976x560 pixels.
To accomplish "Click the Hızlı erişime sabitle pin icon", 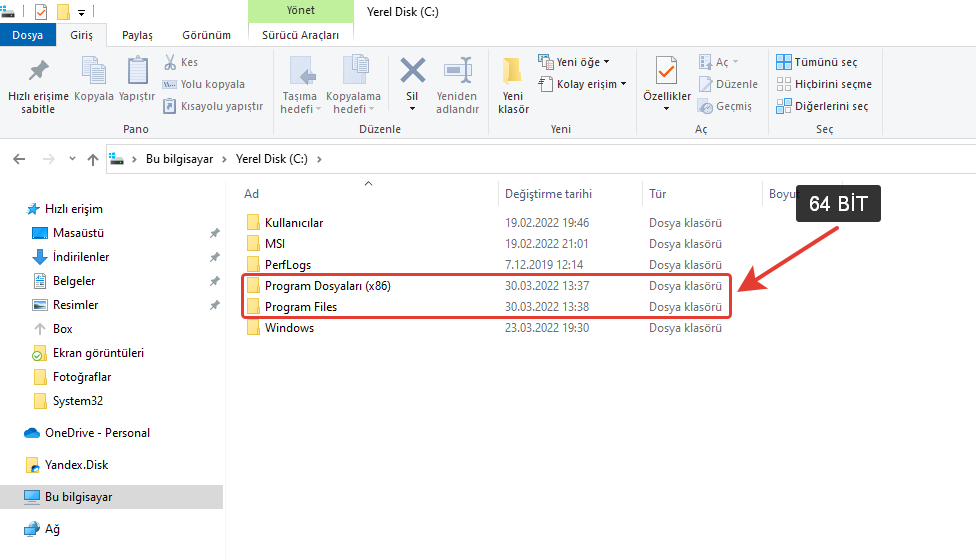I will point(38,72).
